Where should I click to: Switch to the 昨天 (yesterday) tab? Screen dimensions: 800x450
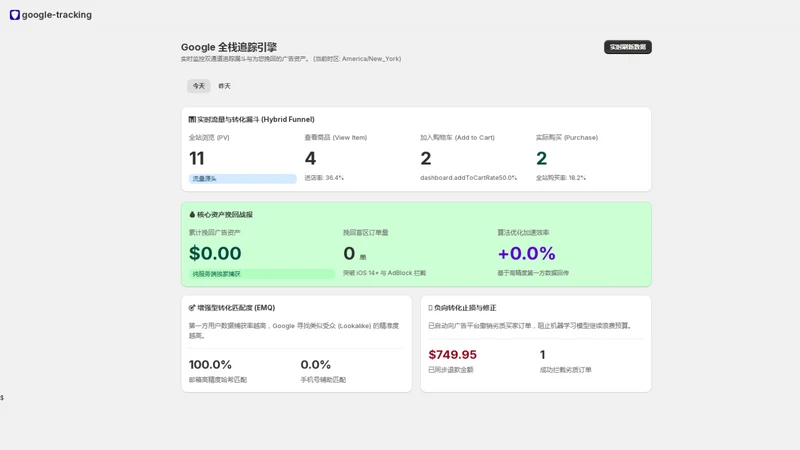pos(224,86)
